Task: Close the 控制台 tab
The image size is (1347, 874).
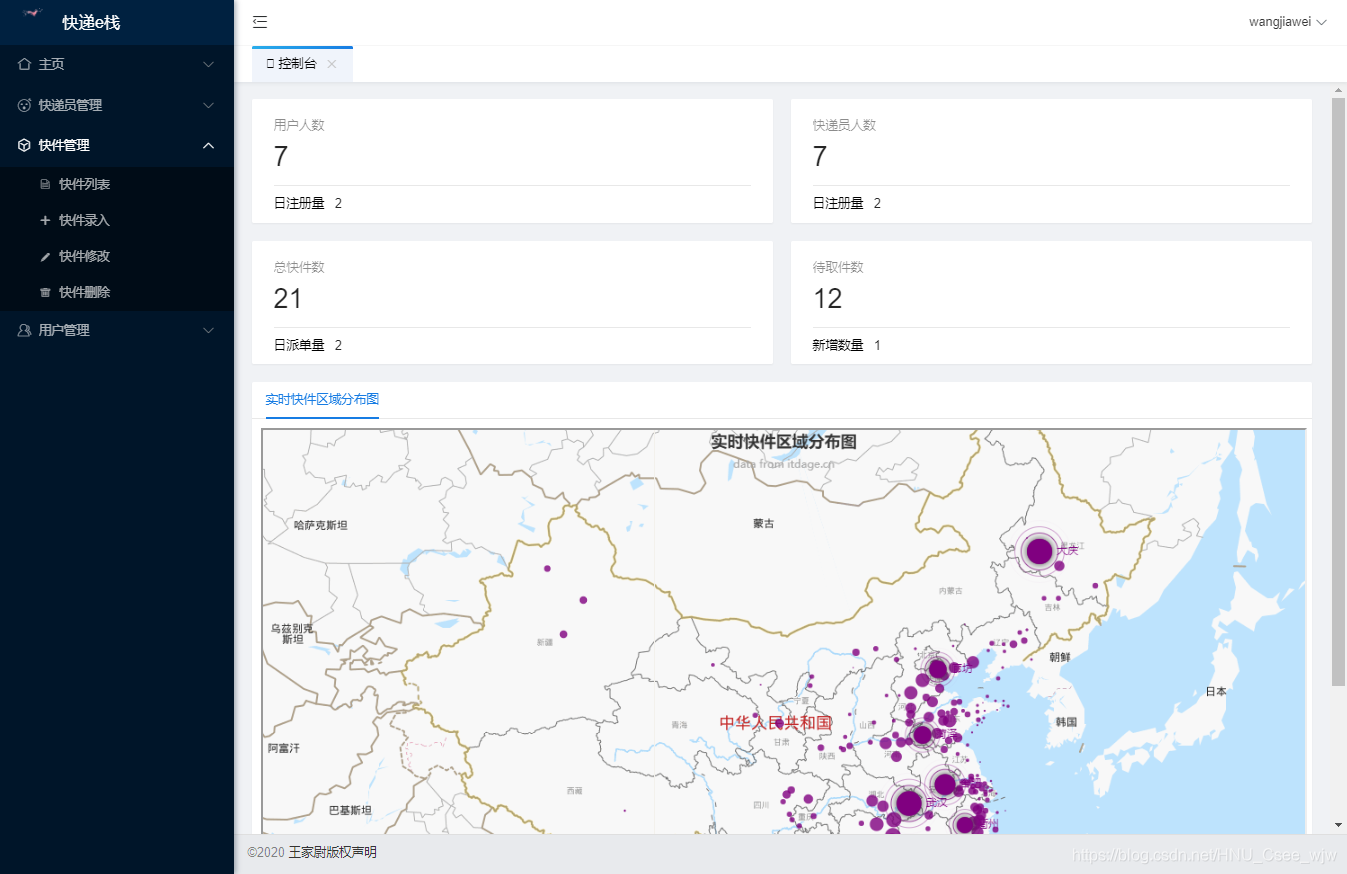Action: click(332, 64)
